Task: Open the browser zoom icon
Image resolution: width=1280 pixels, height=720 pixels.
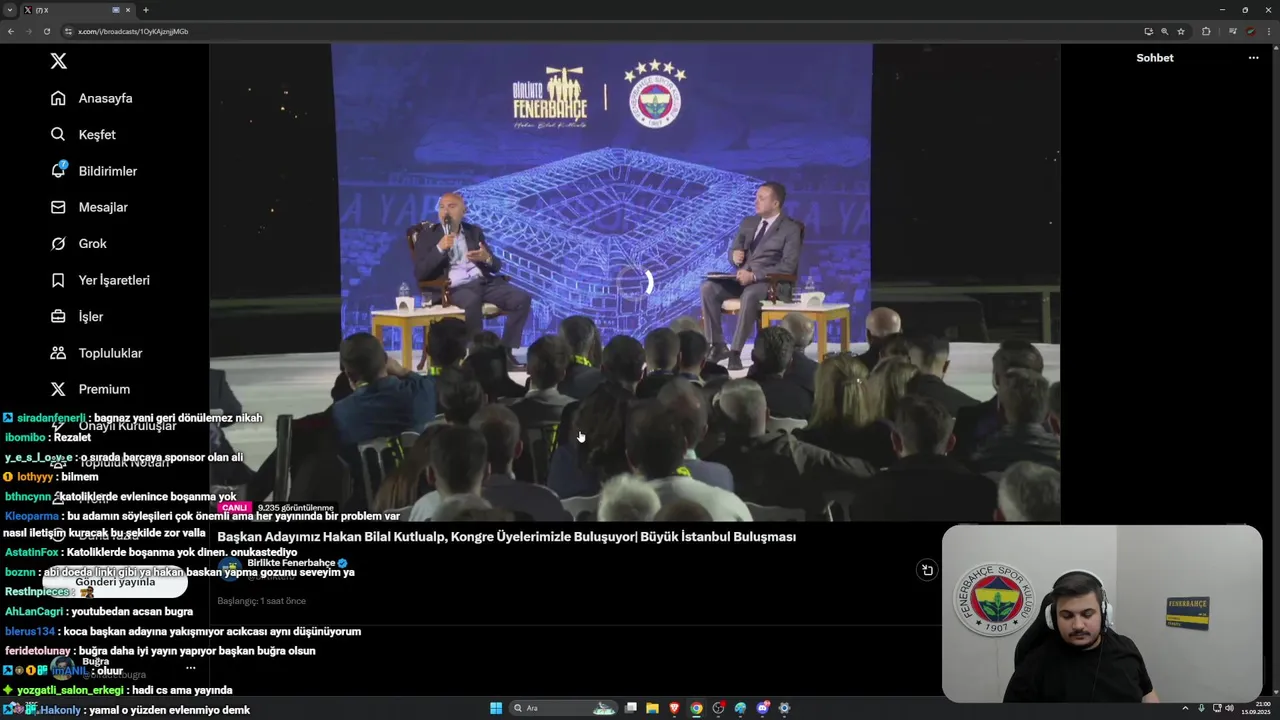Action: click(1164, 31)
